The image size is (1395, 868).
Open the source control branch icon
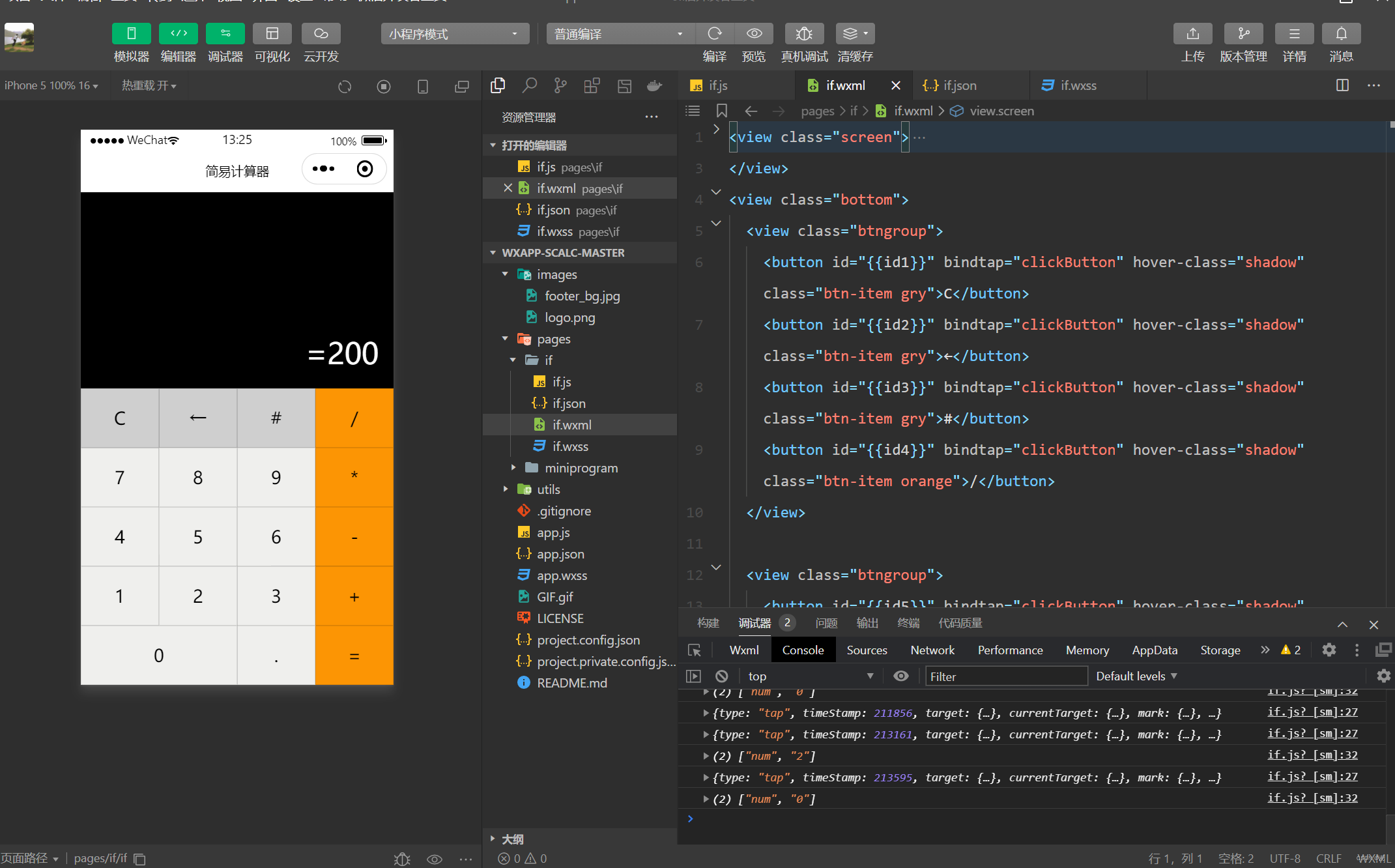coord(560,85)
